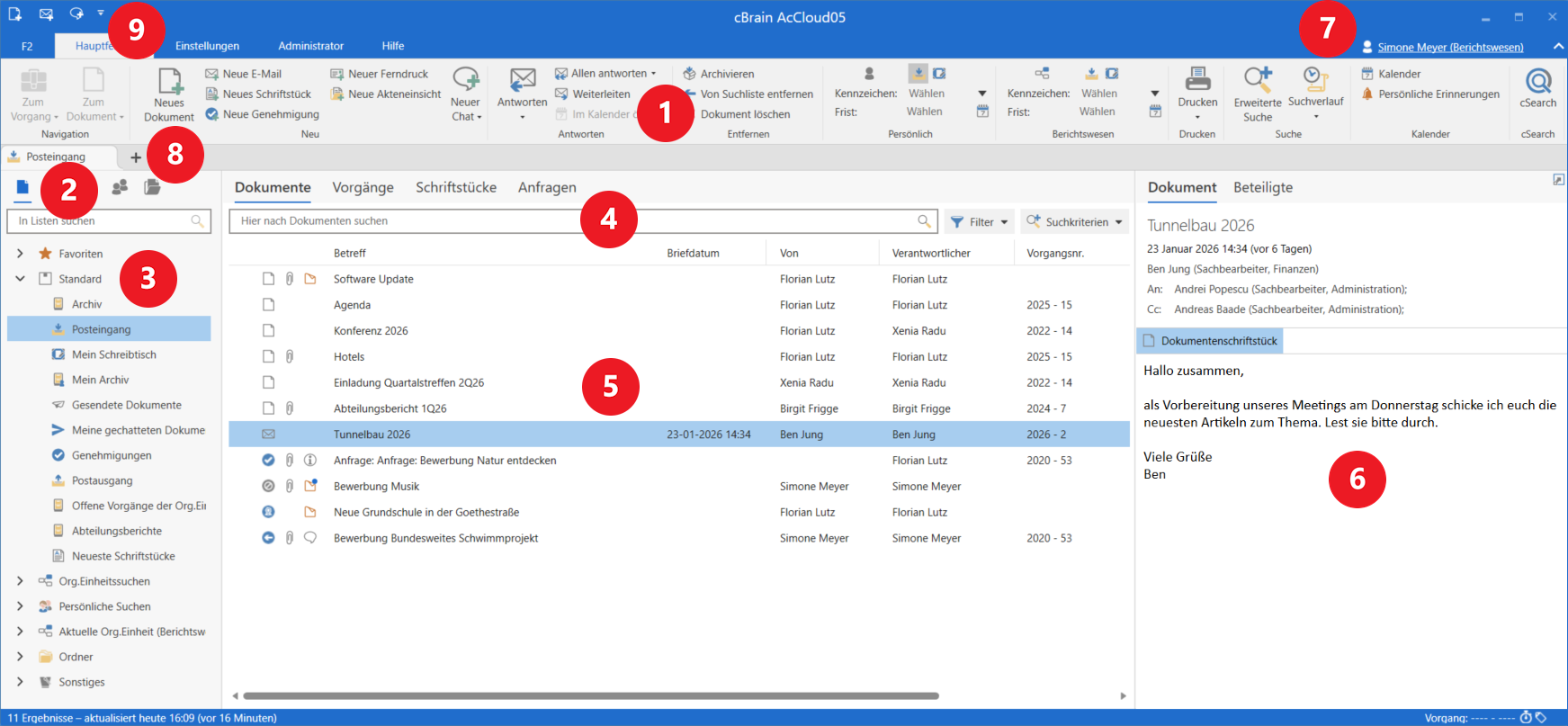
Task: Switch to the Vorgänge tab
Action: coord(363,187)
